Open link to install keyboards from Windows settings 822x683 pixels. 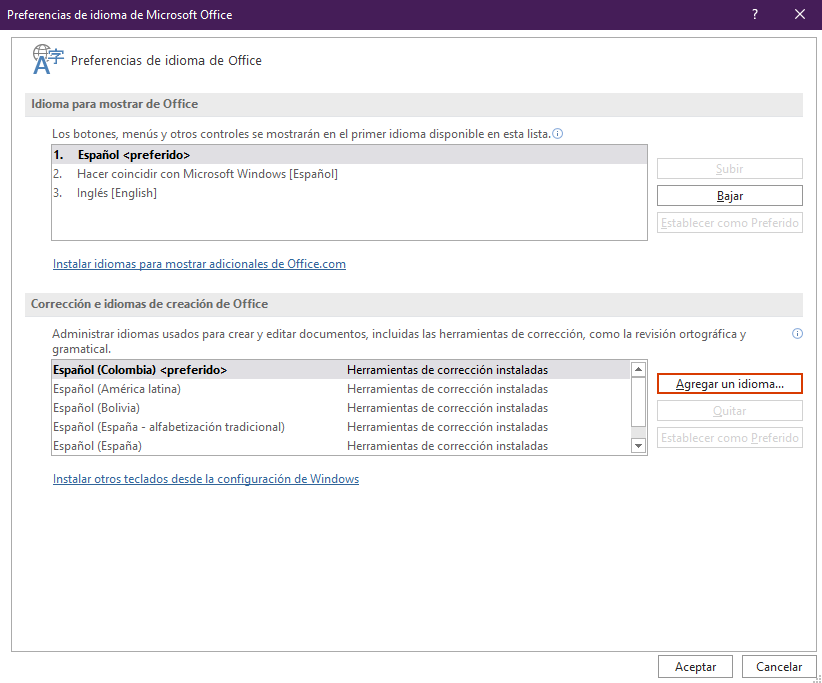point(206,479)
